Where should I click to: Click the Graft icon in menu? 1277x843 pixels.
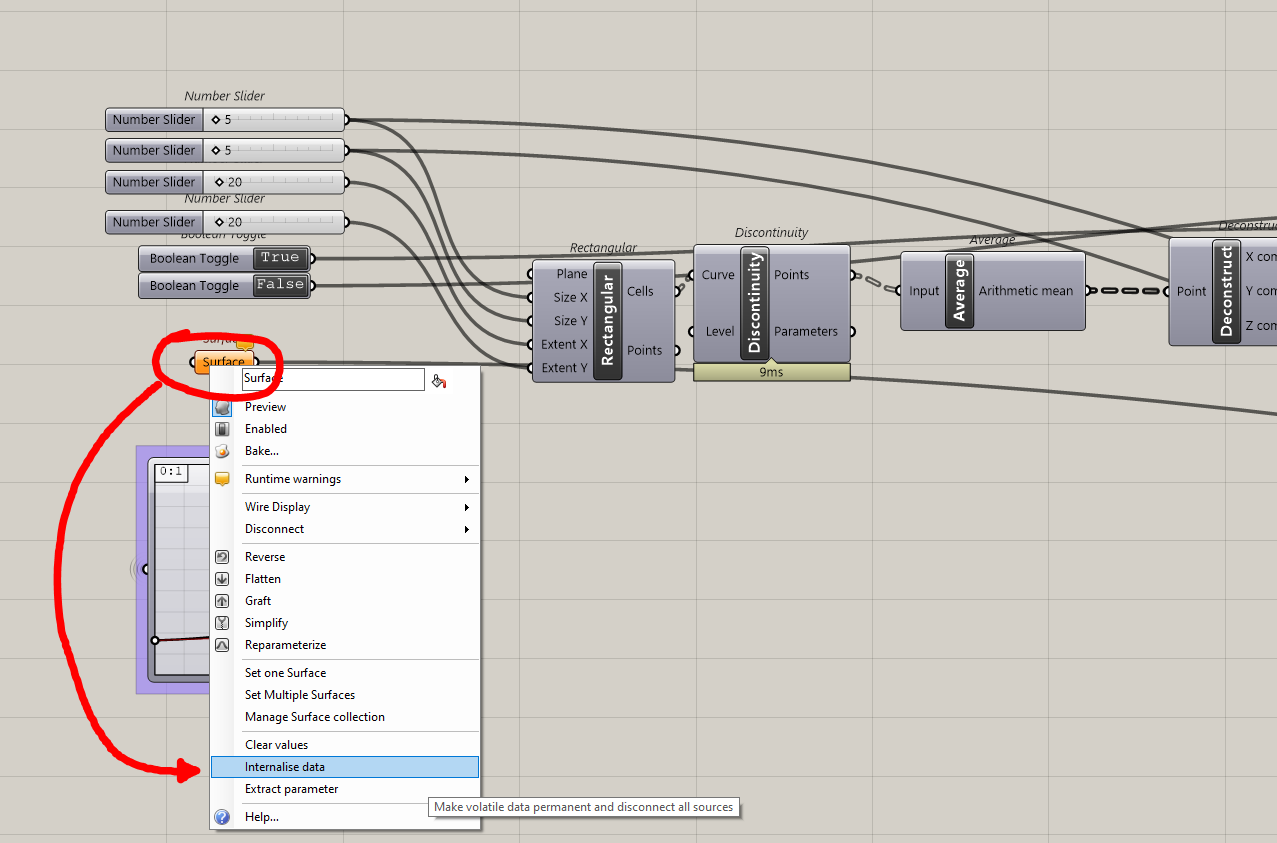(222, 601)
